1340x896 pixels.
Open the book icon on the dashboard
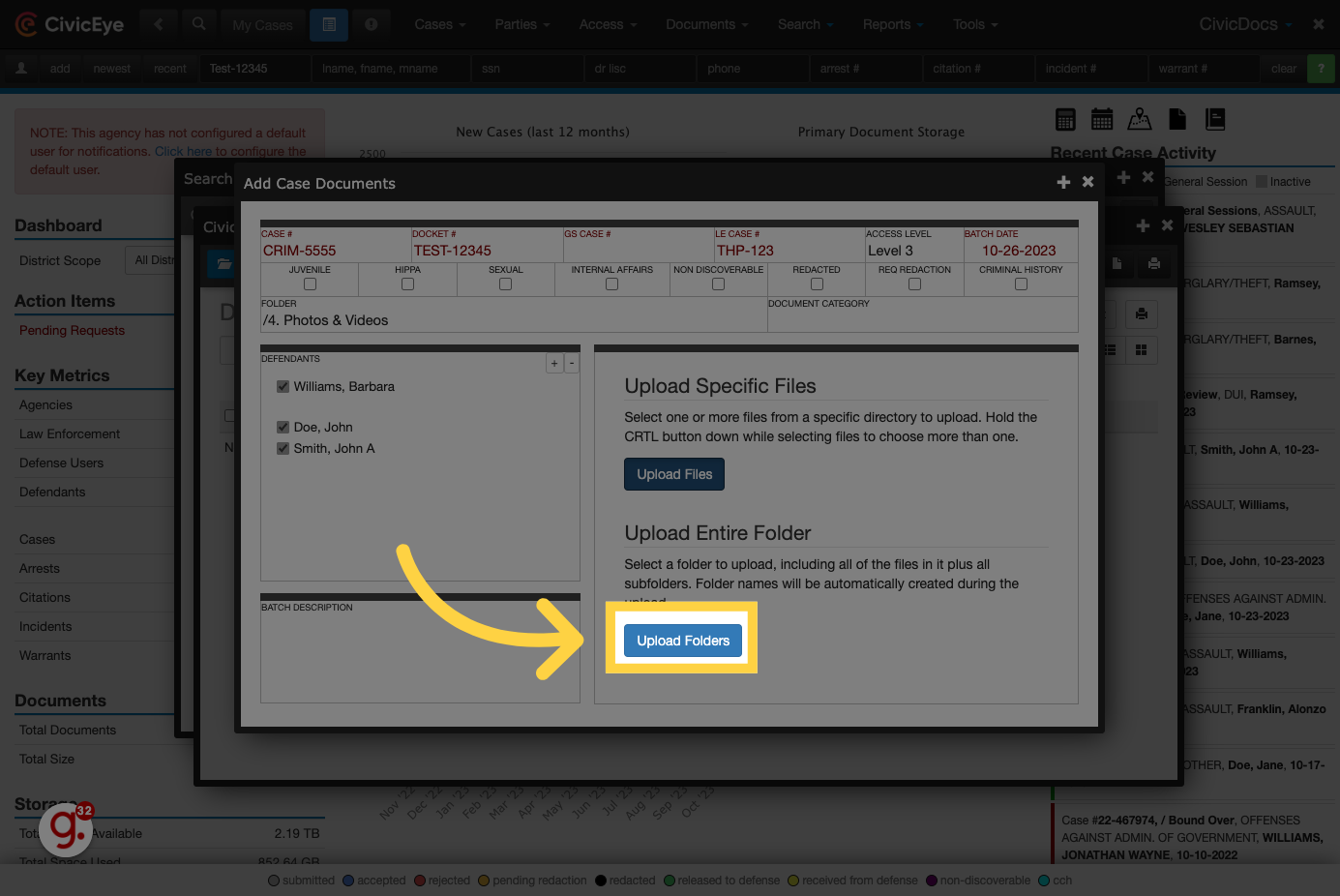1215,119
